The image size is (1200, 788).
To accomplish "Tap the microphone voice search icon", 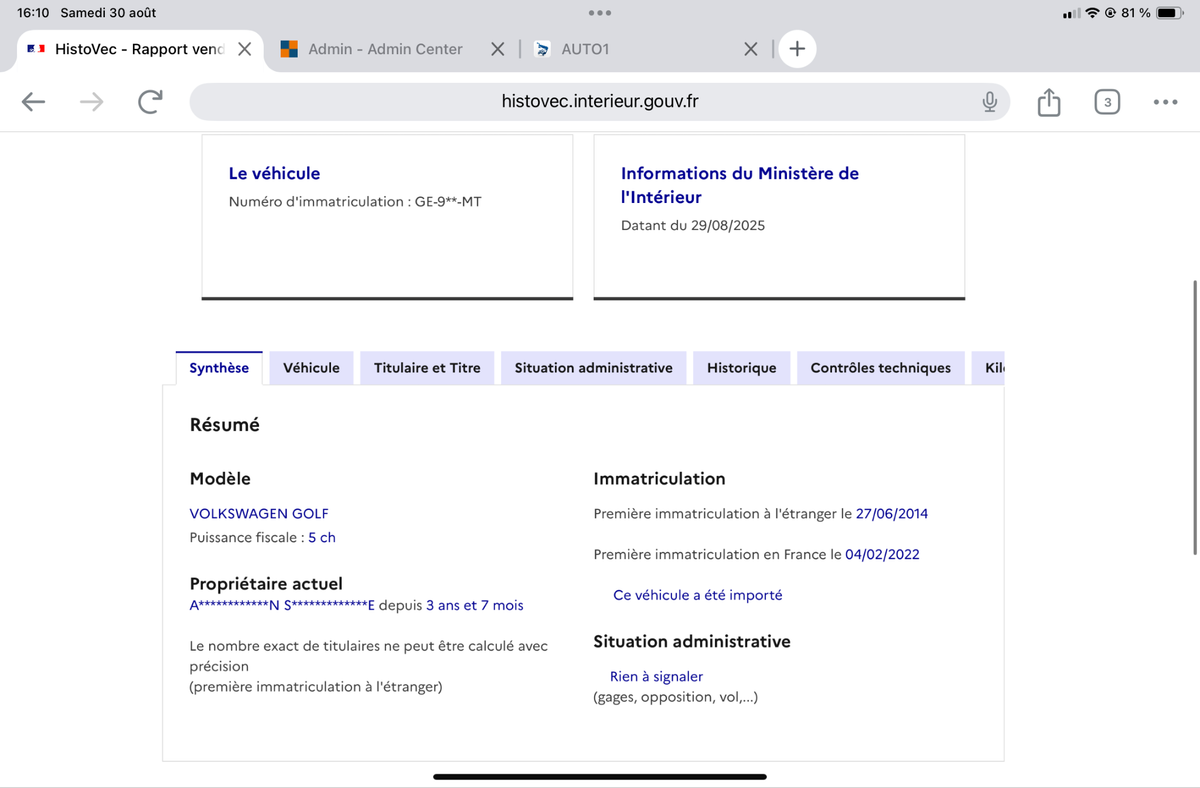I will (x=989, y=102).
